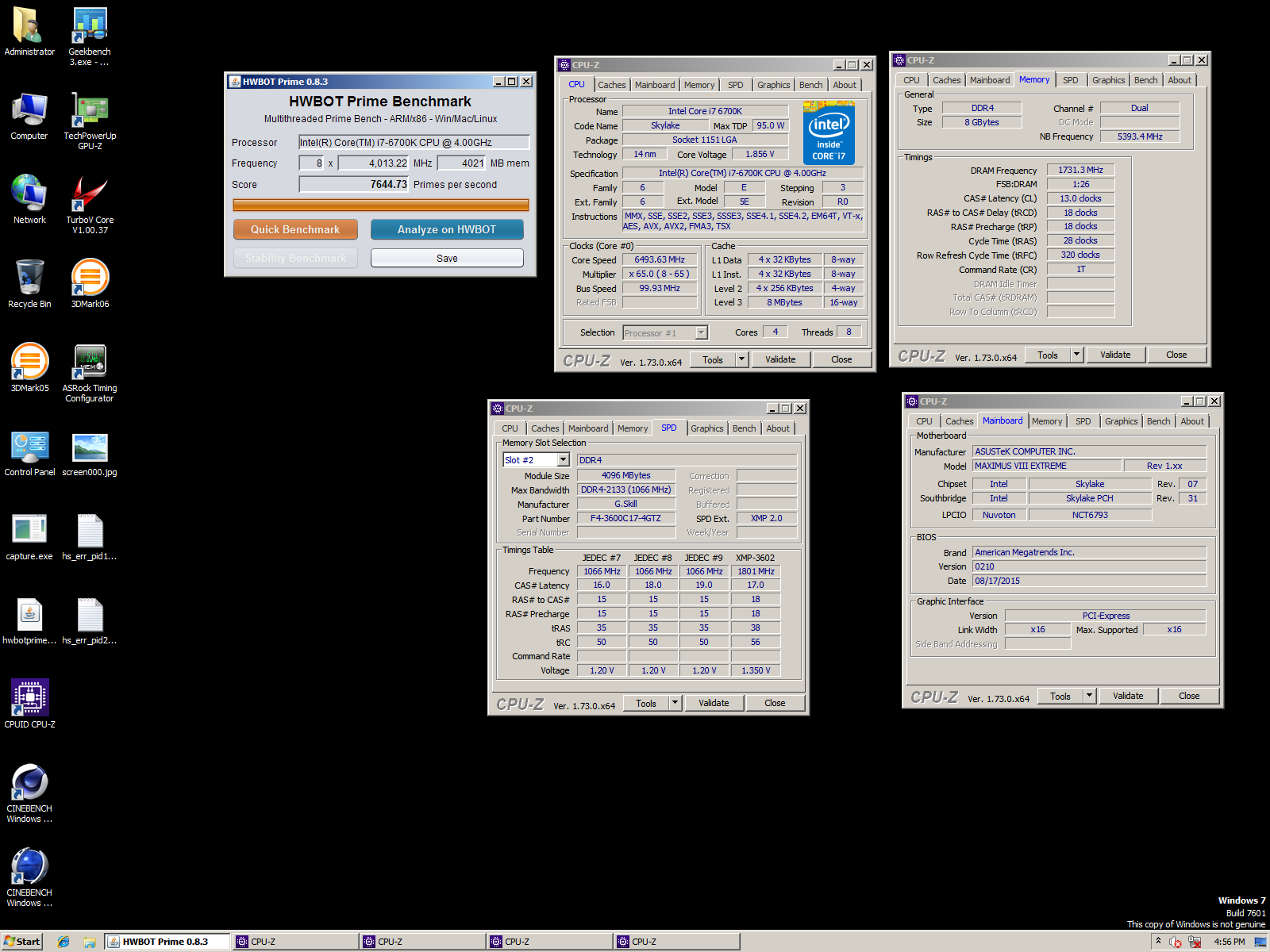Screen dimensions: 1270x952
Task: Launch 3DMark06 shortcut
Action: [90, 284]
